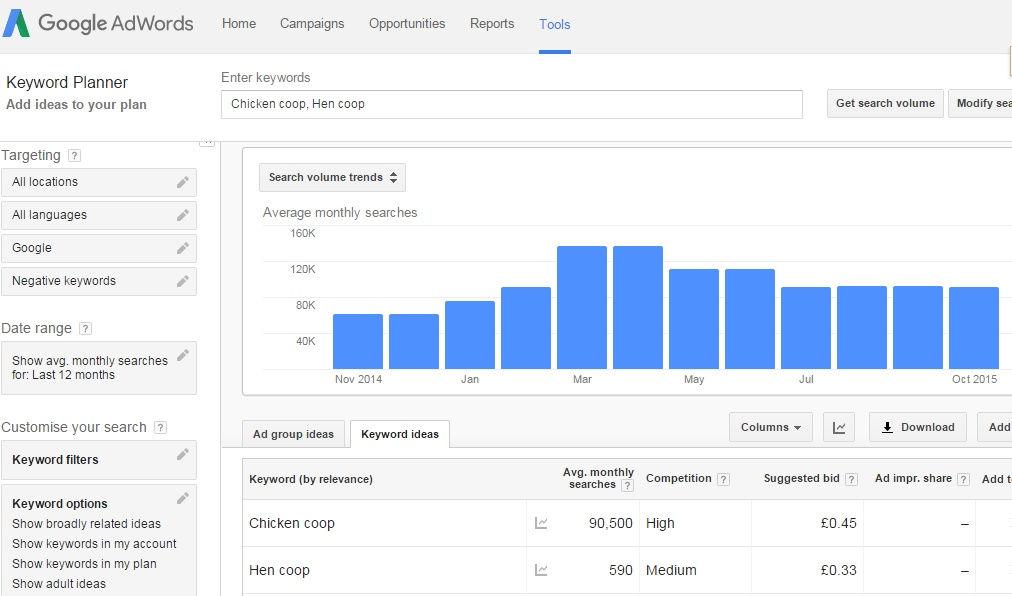The image size is (1012, 596).
Task: Open Date range help question mark
Action: tap(85, 328)
